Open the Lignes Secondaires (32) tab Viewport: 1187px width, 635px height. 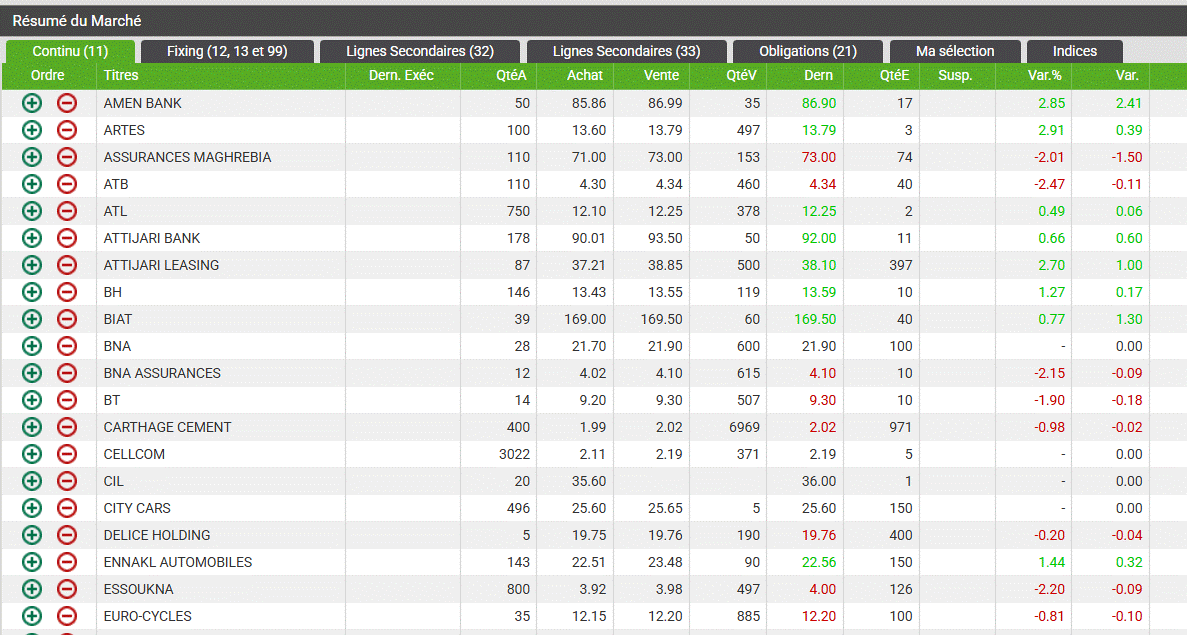click(x=420, y=51)
